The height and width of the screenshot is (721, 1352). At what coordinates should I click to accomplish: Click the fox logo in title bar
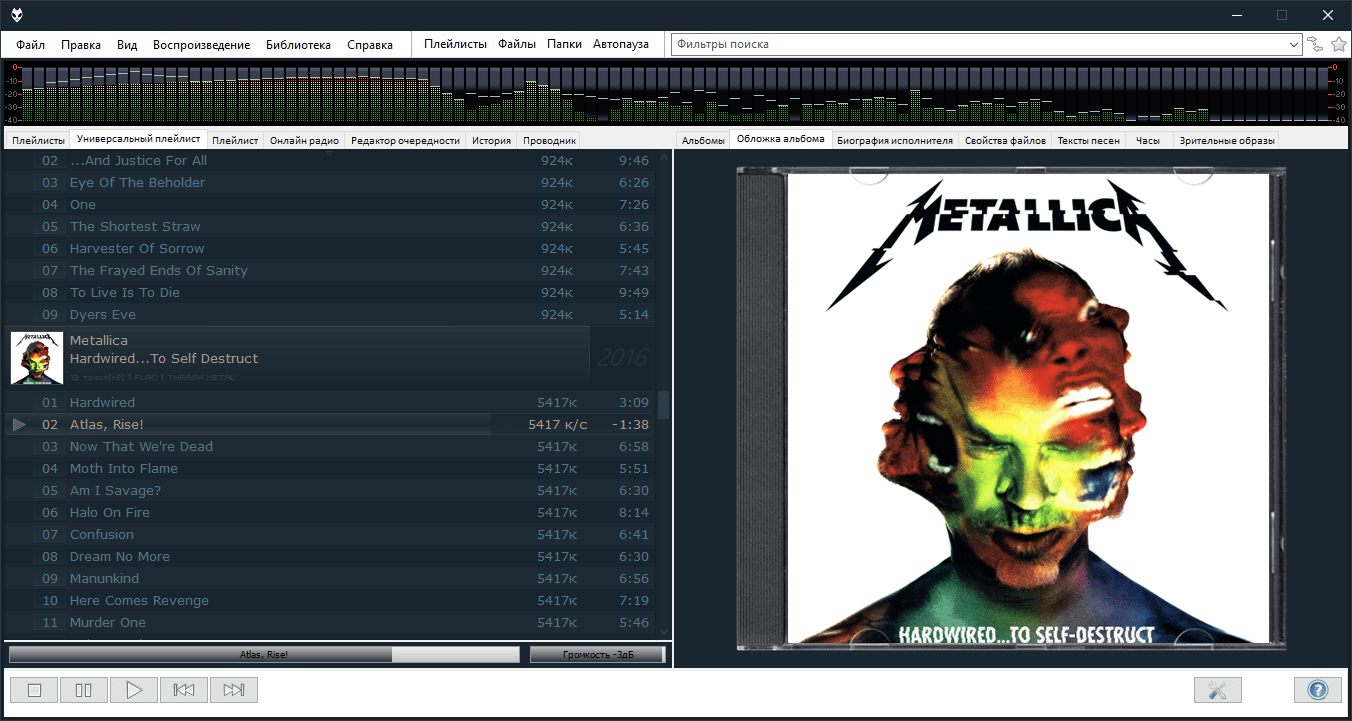(x=17, y=15)
